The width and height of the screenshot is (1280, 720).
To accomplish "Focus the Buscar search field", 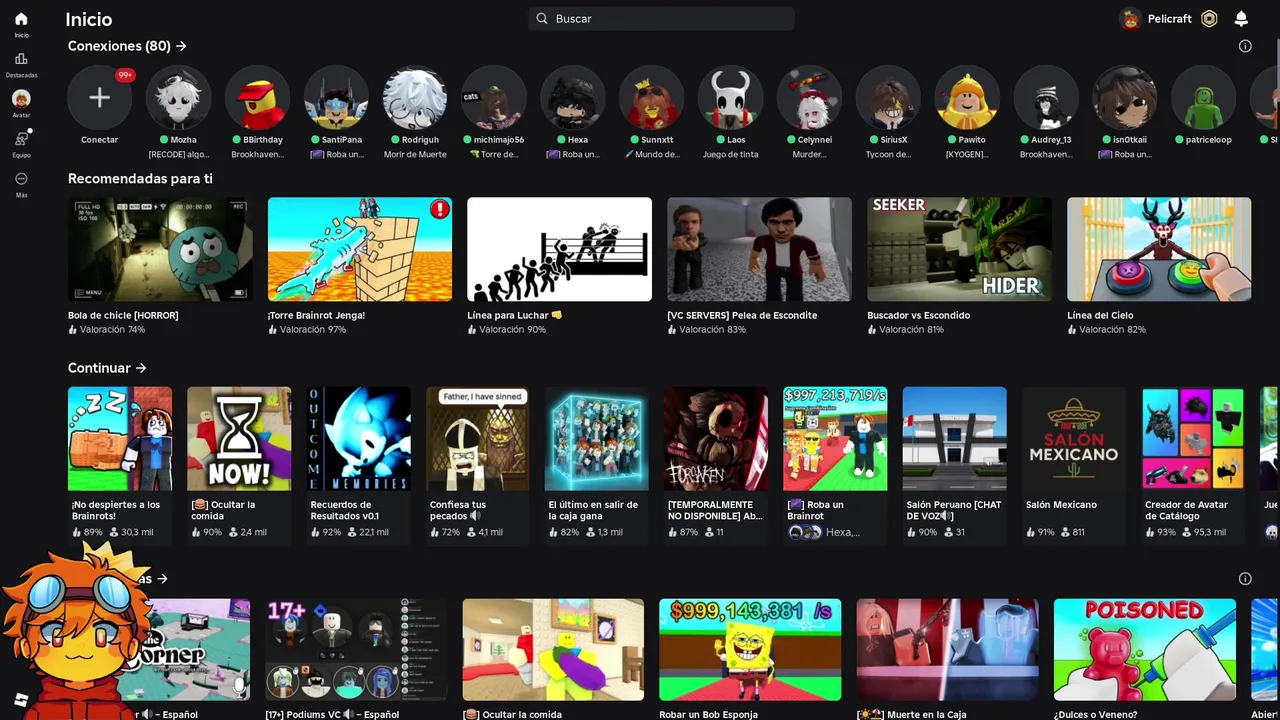I will click(x=661, y=18).
